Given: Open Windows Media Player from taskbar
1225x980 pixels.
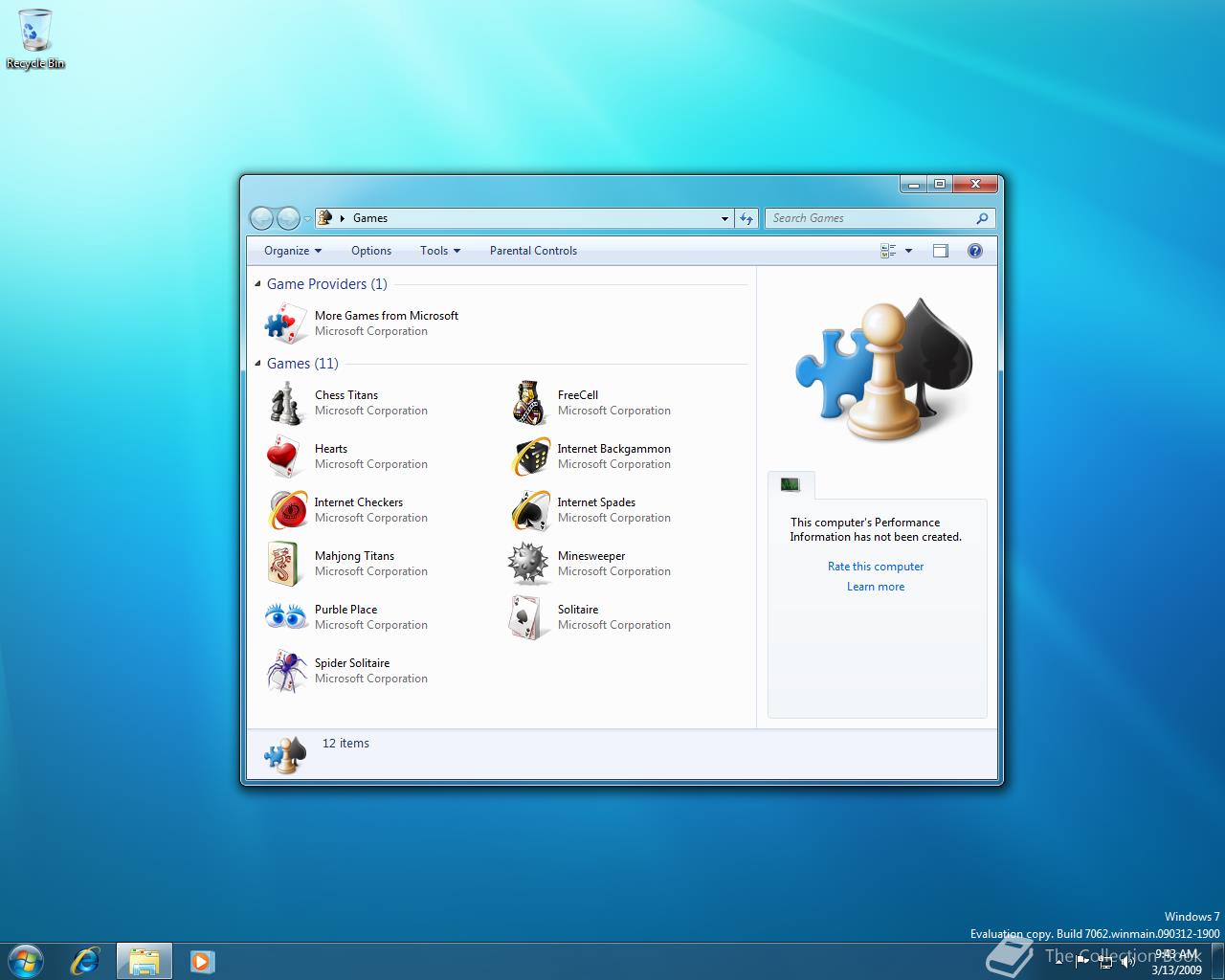Looking at the screenshot, I should (x=202, y=961).
